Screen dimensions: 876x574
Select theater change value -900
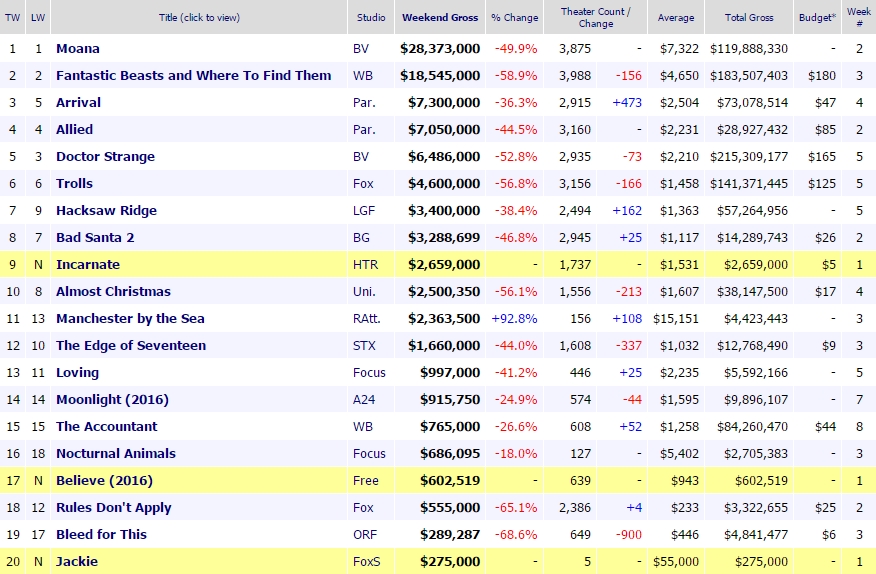(629, 534)
